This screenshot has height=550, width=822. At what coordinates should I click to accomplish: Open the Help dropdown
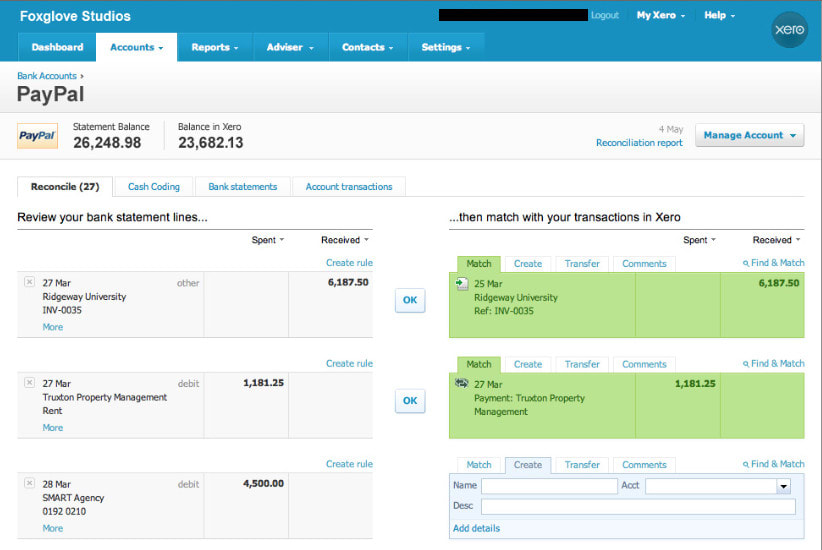click(719, 15)
